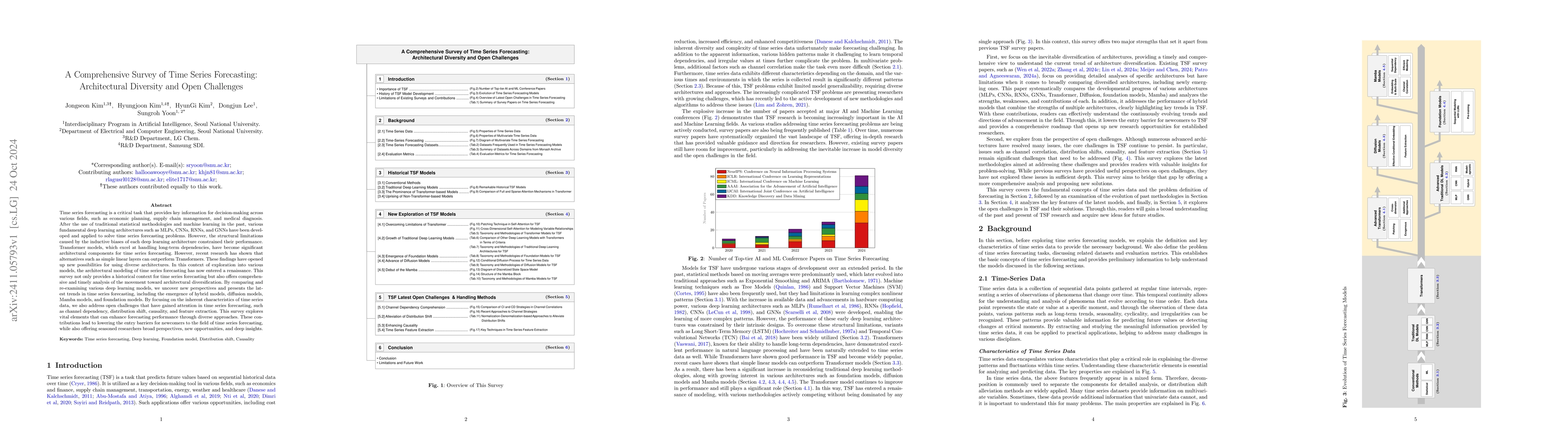The height and width of the screenshot is (444, 1568).
Task: Click the Keywords line below the abstract
Action: [x=157, y=339]
